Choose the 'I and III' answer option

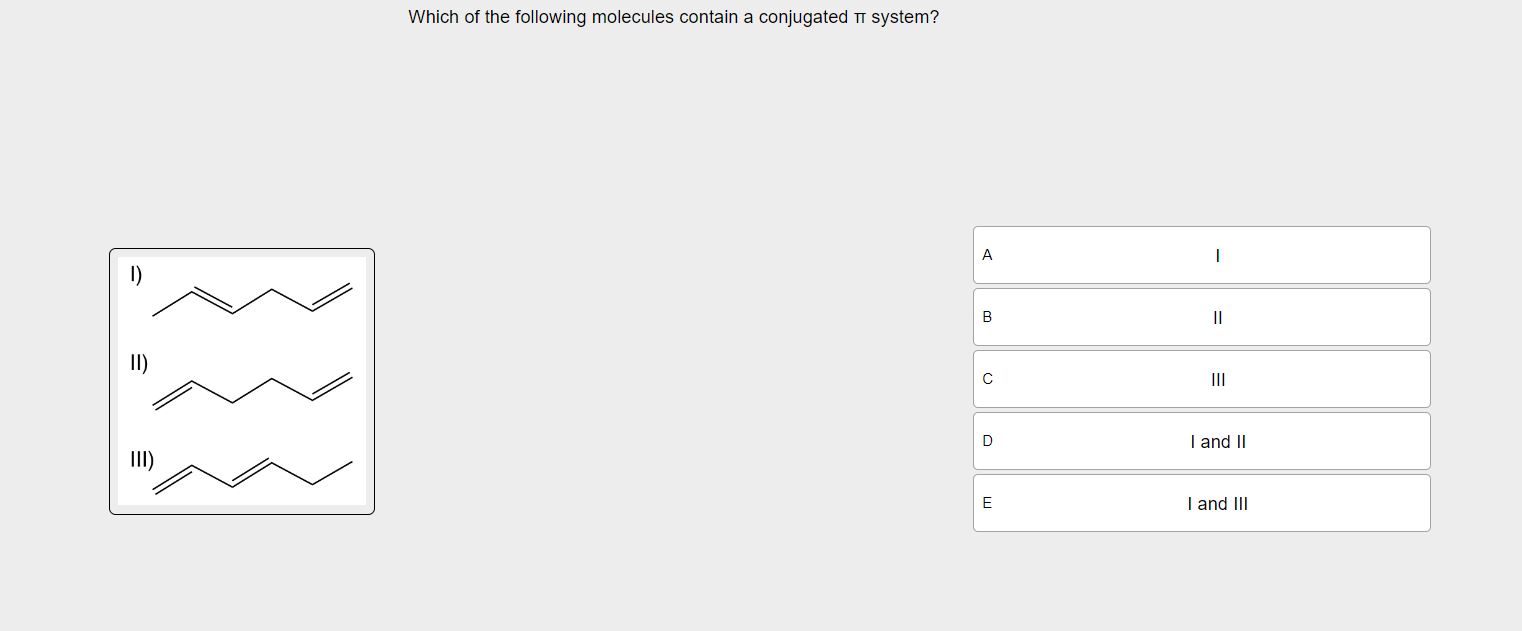point(1201,503)
